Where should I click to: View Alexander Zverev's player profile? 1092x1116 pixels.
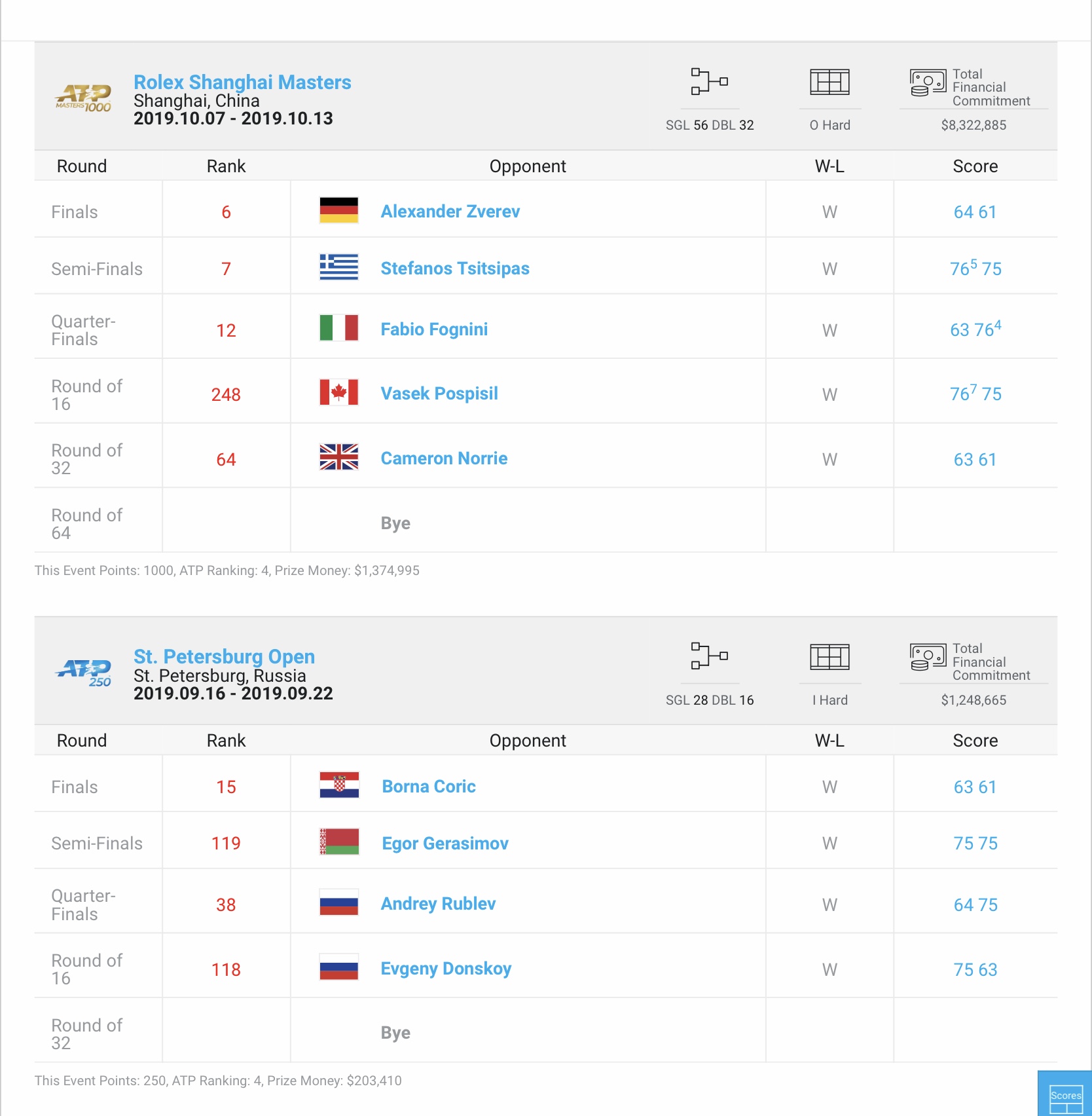coord(450,212)
